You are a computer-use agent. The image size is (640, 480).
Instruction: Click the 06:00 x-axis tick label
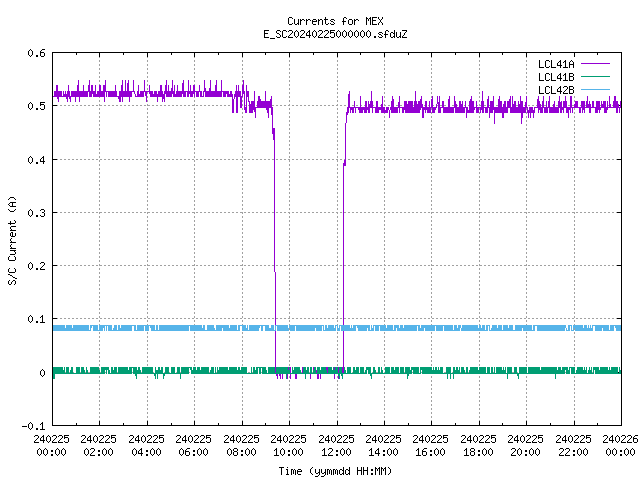(193, 452)
